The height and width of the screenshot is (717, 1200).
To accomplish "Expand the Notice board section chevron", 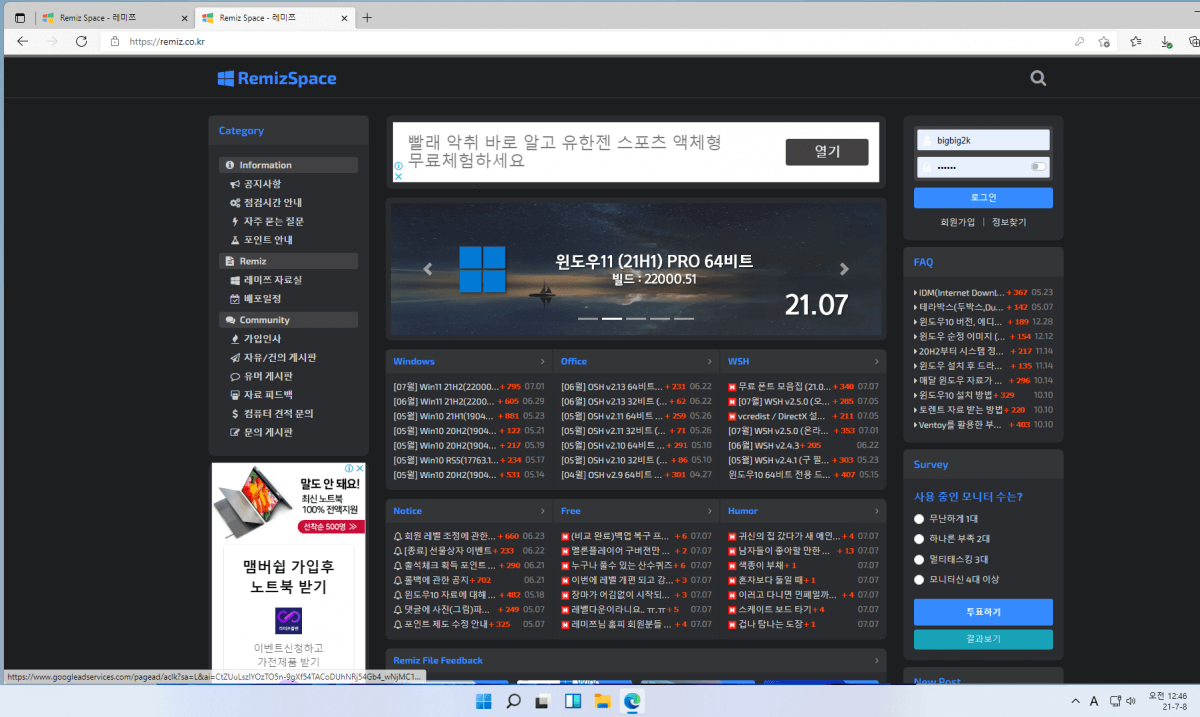I will (543, 510).
